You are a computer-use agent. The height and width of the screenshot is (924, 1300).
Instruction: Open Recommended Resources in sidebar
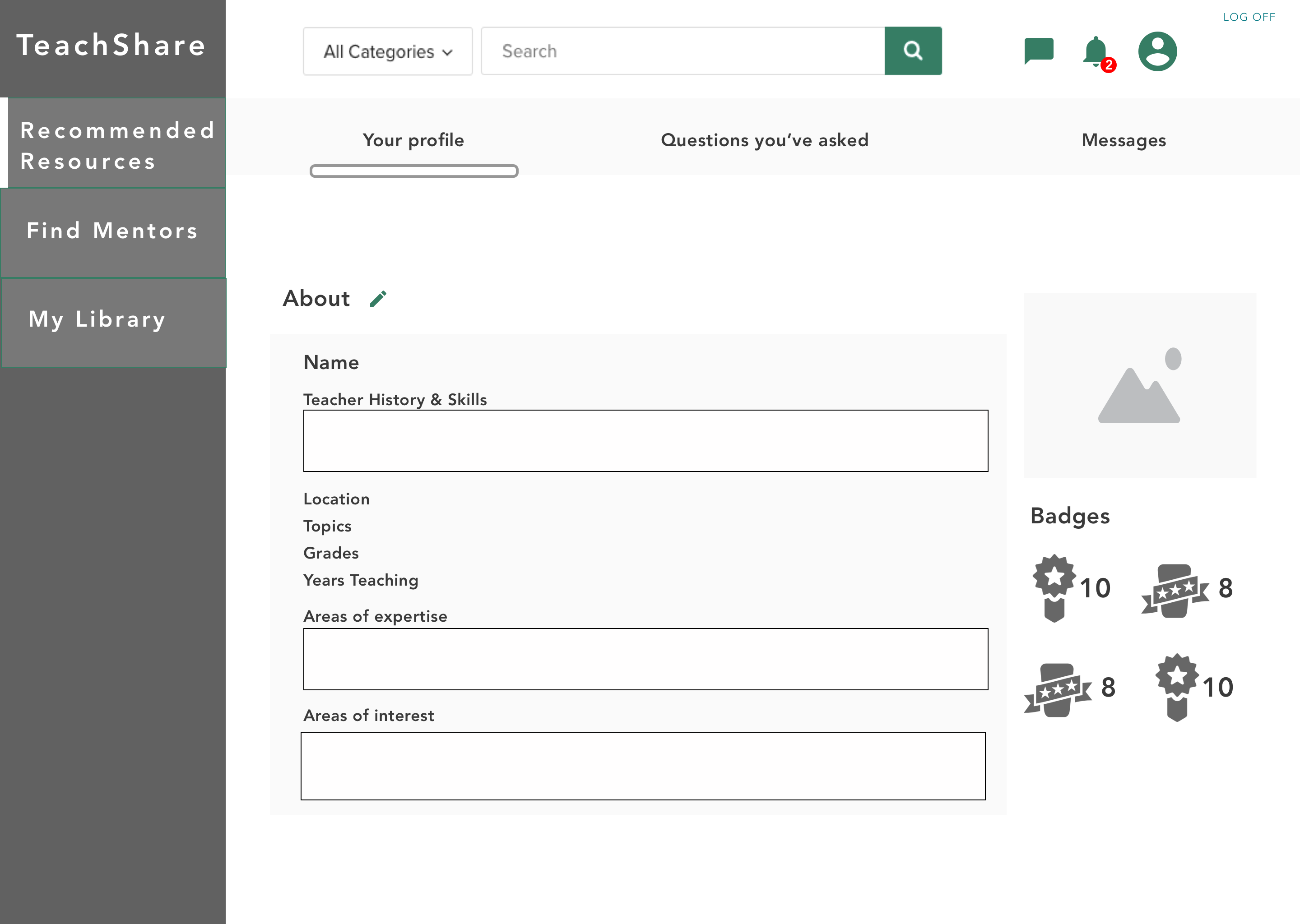(116, 146)
